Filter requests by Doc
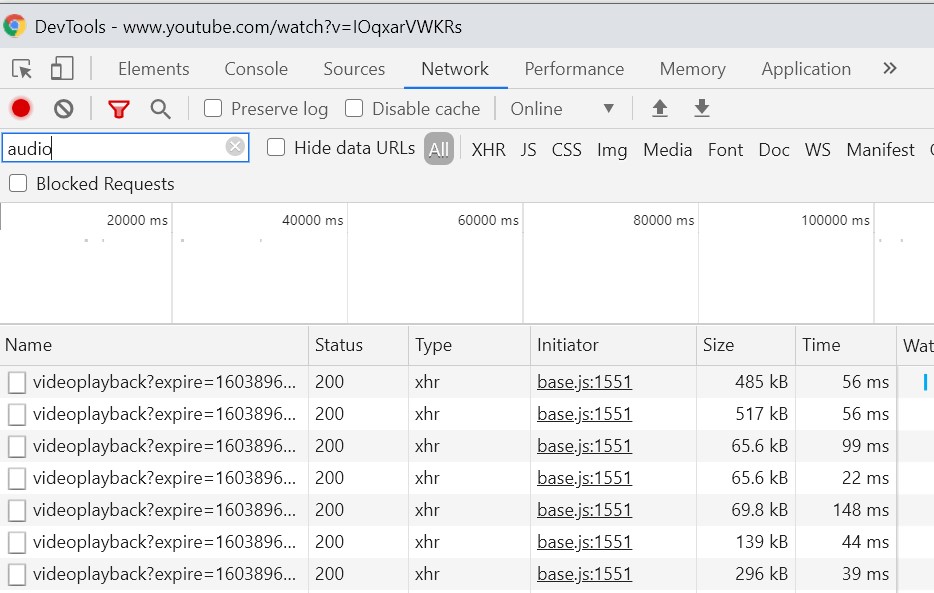Screen dimensions: 934x593 tap(774, 149)
